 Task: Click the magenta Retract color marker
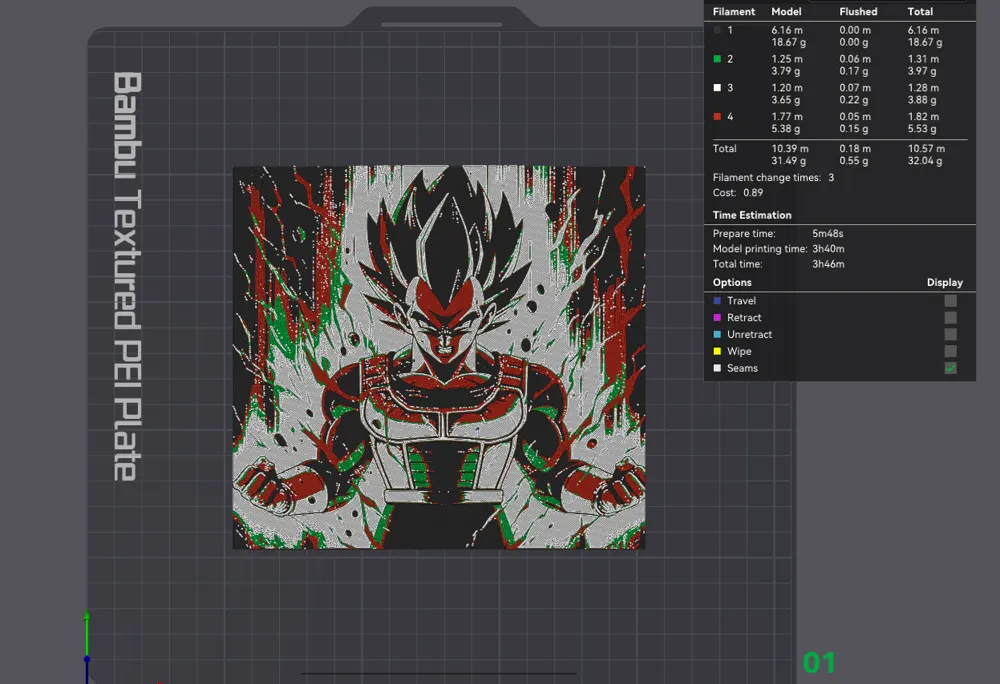[x=716, y=317]
